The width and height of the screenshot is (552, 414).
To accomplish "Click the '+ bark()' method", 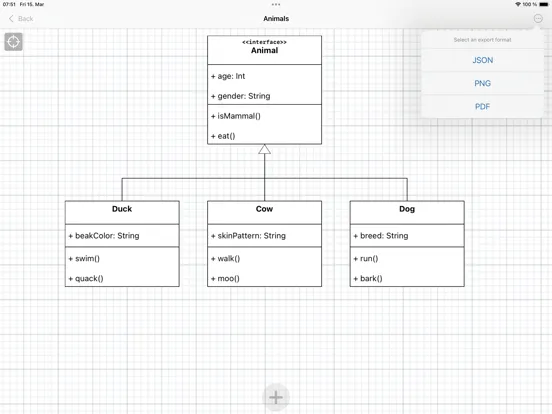I will pos(368,278).
